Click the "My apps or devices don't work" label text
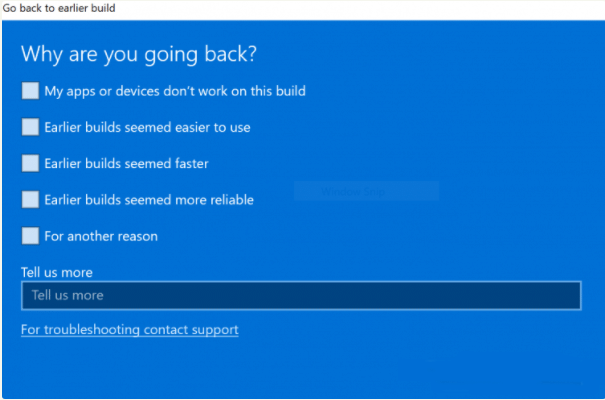This screenshot has height=400, width=605. pos(175,91)
